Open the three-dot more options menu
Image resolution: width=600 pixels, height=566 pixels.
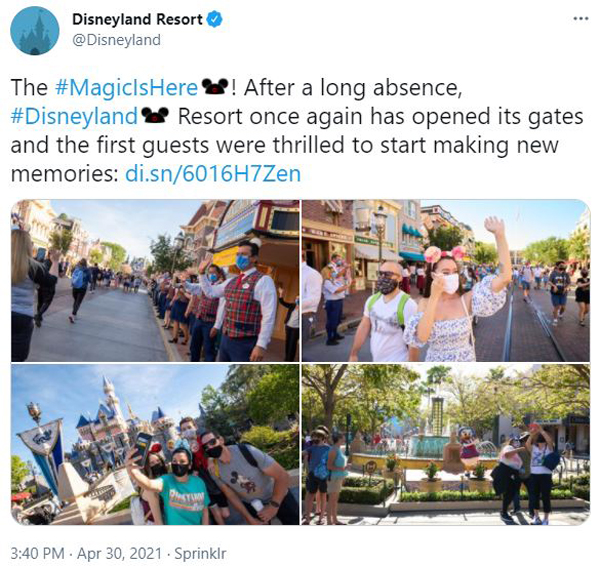coord(581,18)
